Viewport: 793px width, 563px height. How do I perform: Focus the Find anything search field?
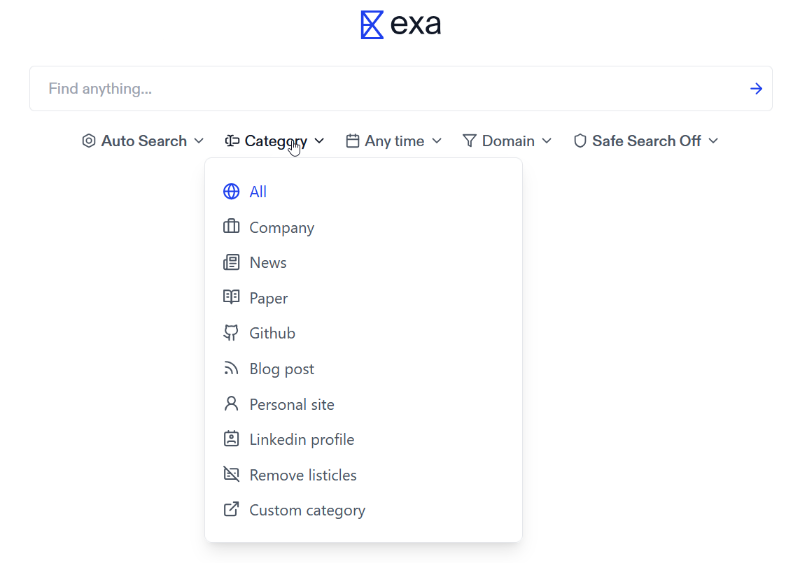coord(380,89)
